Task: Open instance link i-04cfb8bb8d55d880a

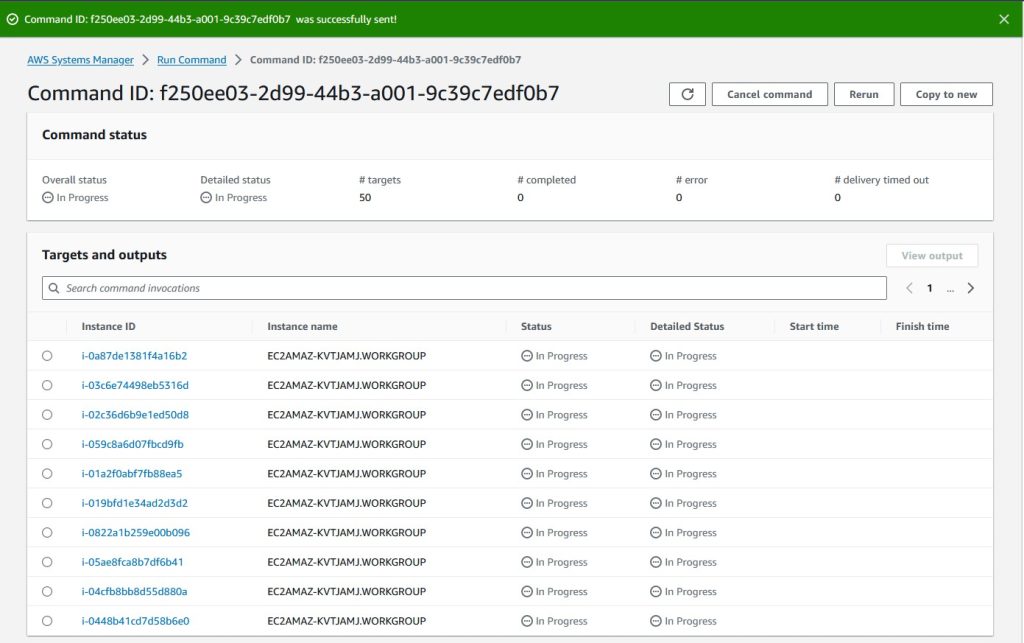Action: [134, 591]
